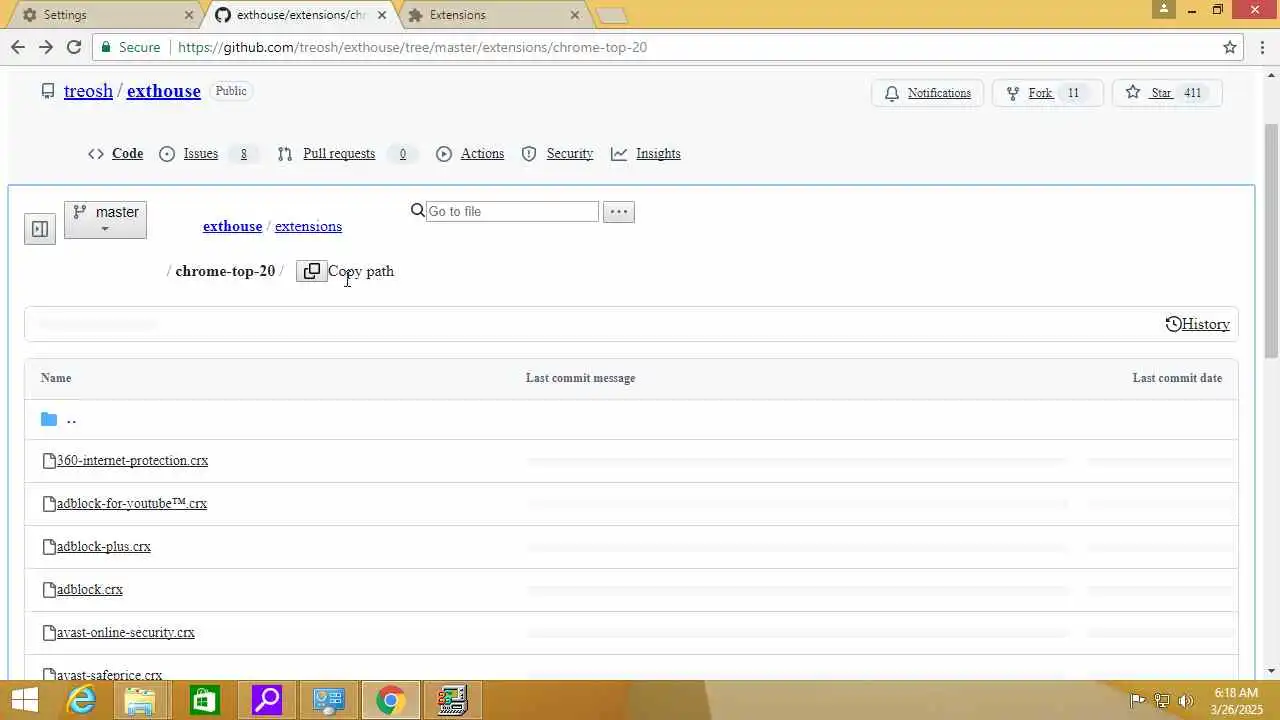Open the Actions tab

point(482,154)
